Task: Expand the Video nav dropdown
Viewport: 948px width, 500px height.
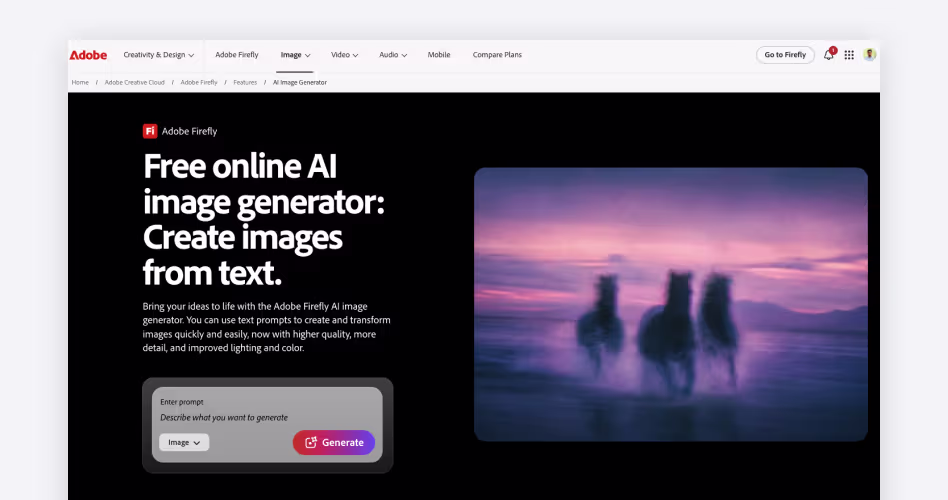Action: tap(344, 54)
